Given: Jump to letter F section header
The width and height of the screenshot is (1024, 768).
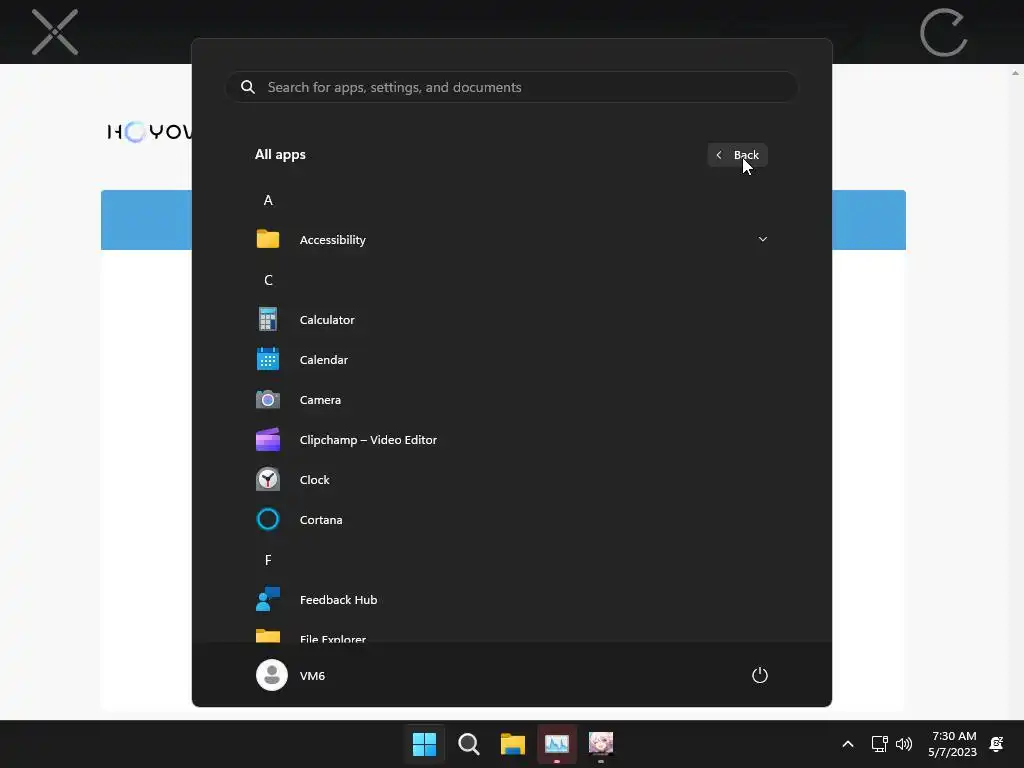Looking at the screenshot, I should pos(268,560).
